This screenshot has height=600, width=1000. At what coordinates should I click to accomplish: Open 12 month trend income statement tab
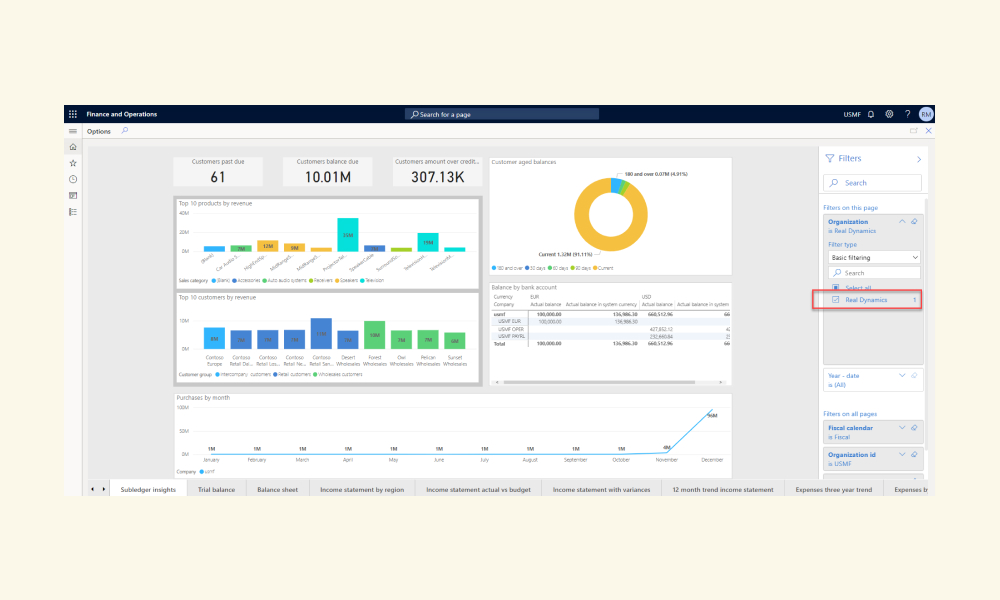pos(723,489)
